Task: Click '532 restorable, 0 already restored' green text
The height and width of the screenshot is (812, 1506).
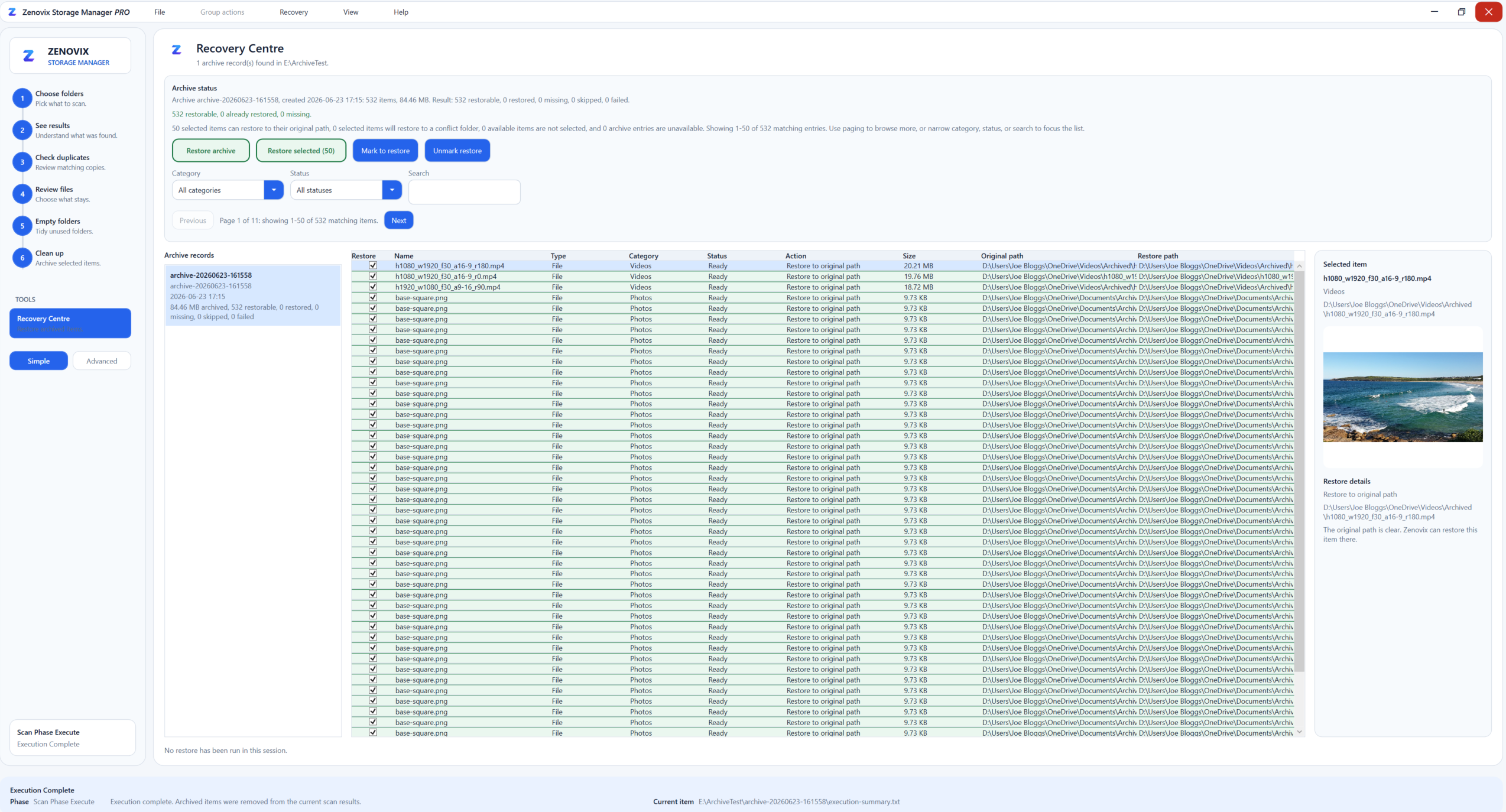Action: (241, 113)
